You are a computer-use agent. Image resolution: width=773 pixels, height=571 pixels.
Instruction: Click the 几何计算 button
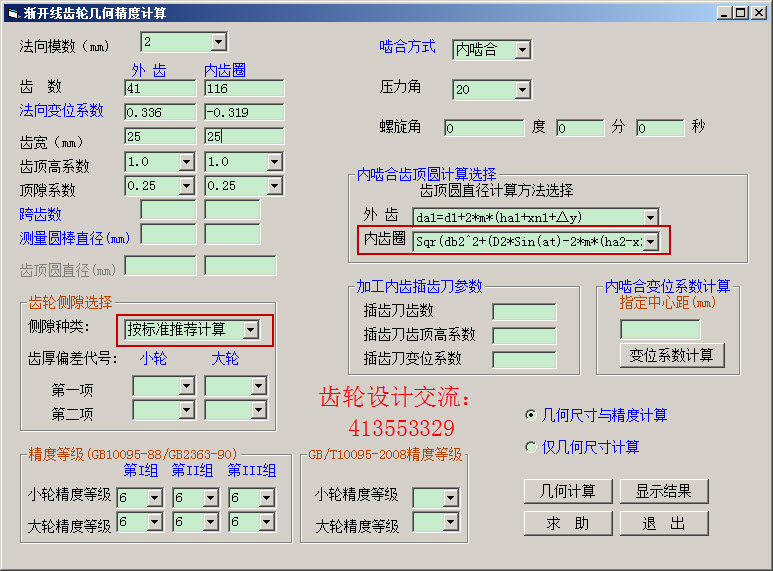(568, 491)
